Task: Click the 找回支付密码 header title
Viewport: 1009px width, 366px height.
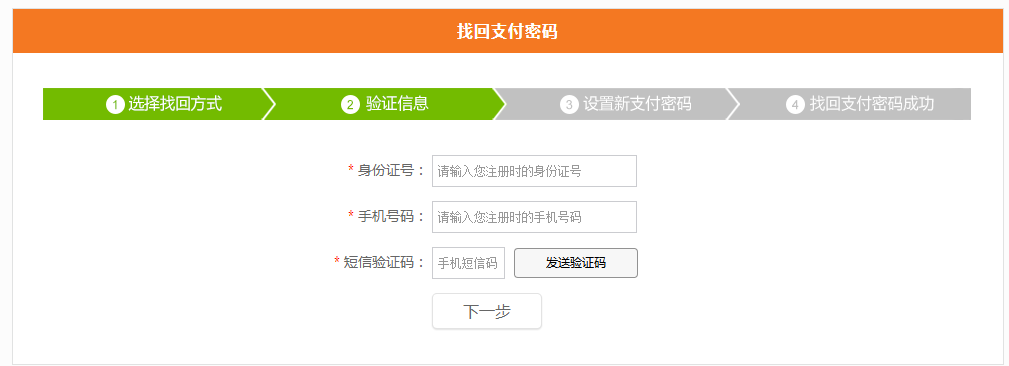Action: (x=507, y=31)
